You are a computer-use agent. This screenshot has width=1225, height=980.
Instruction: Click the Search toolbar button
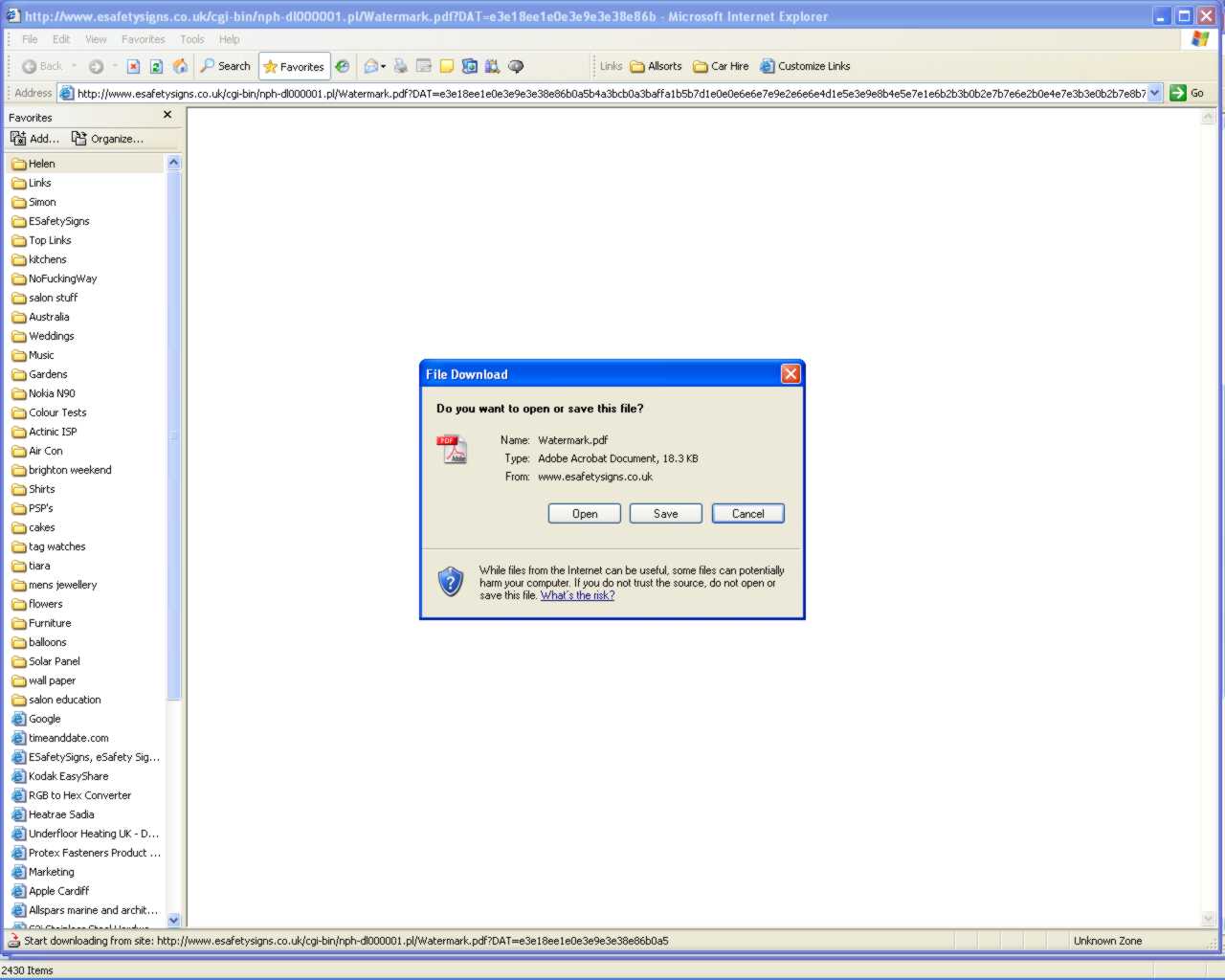pyautogui.click(x=226, y=66)
